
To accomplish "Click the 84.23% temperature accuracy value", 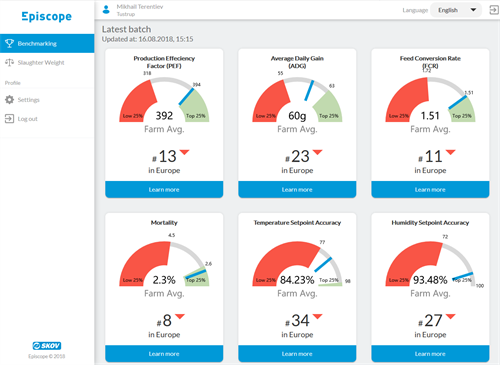I will pos(297,280).
